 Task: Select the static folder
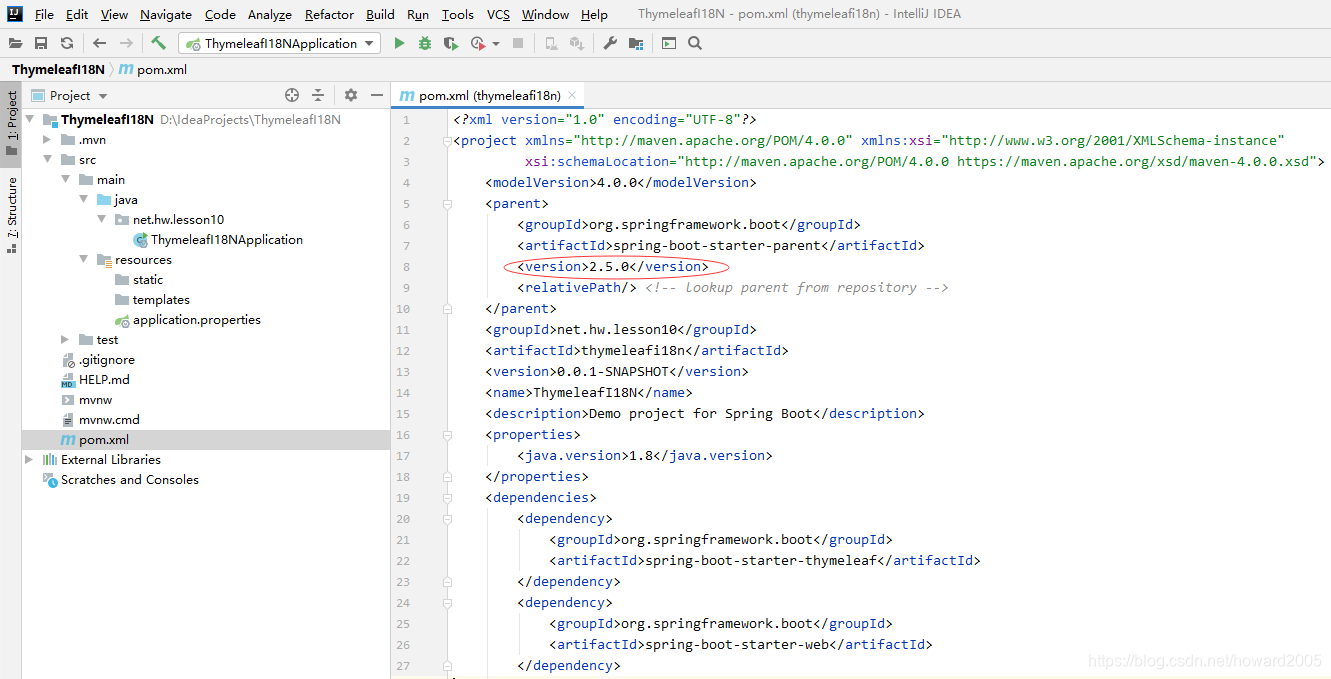(148, 280)
